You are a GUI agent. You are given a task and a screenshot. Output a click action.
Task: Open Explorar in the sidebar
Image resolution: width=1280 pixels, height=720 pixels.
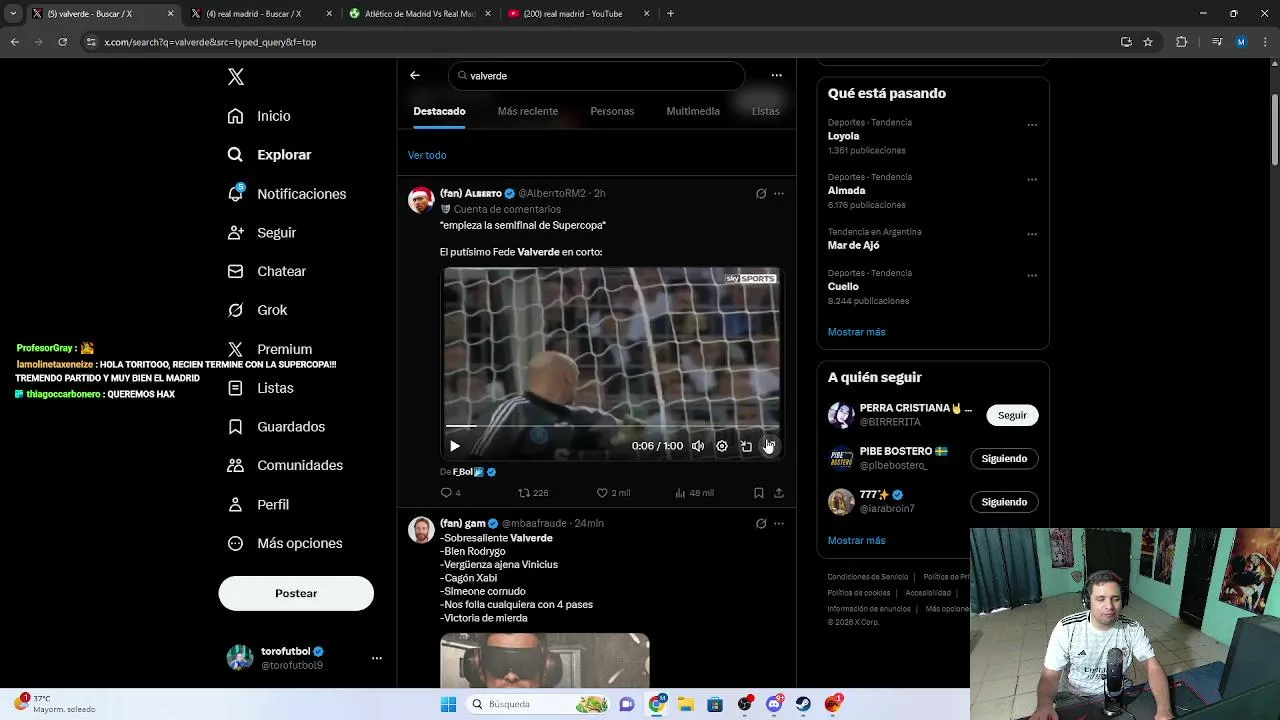[269, 155]
